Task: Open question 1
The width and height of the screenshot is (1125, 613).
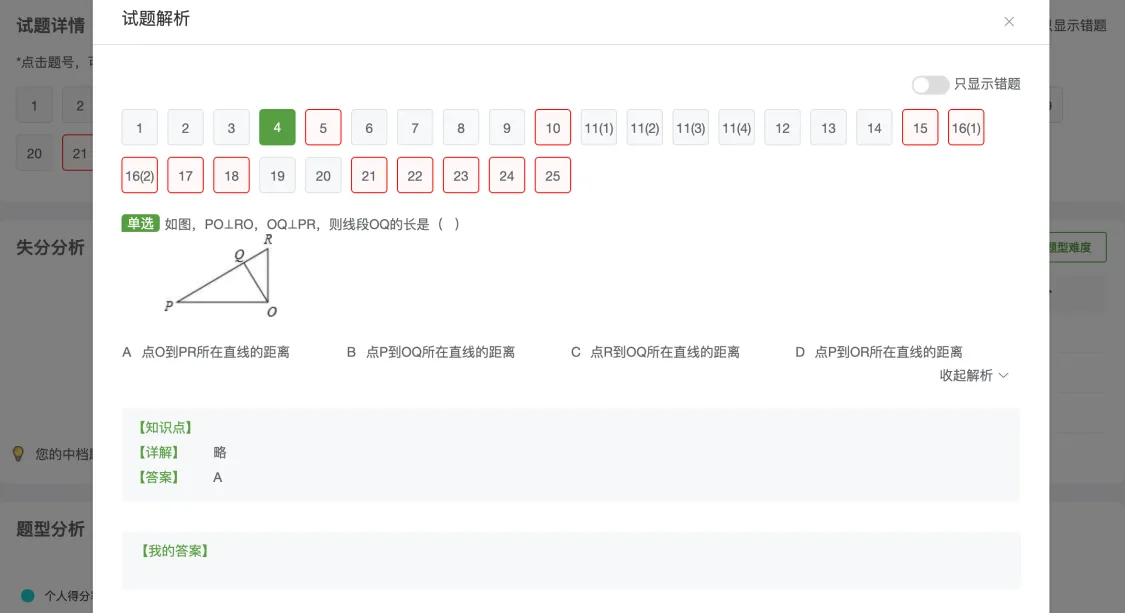Action: (139, 128)
